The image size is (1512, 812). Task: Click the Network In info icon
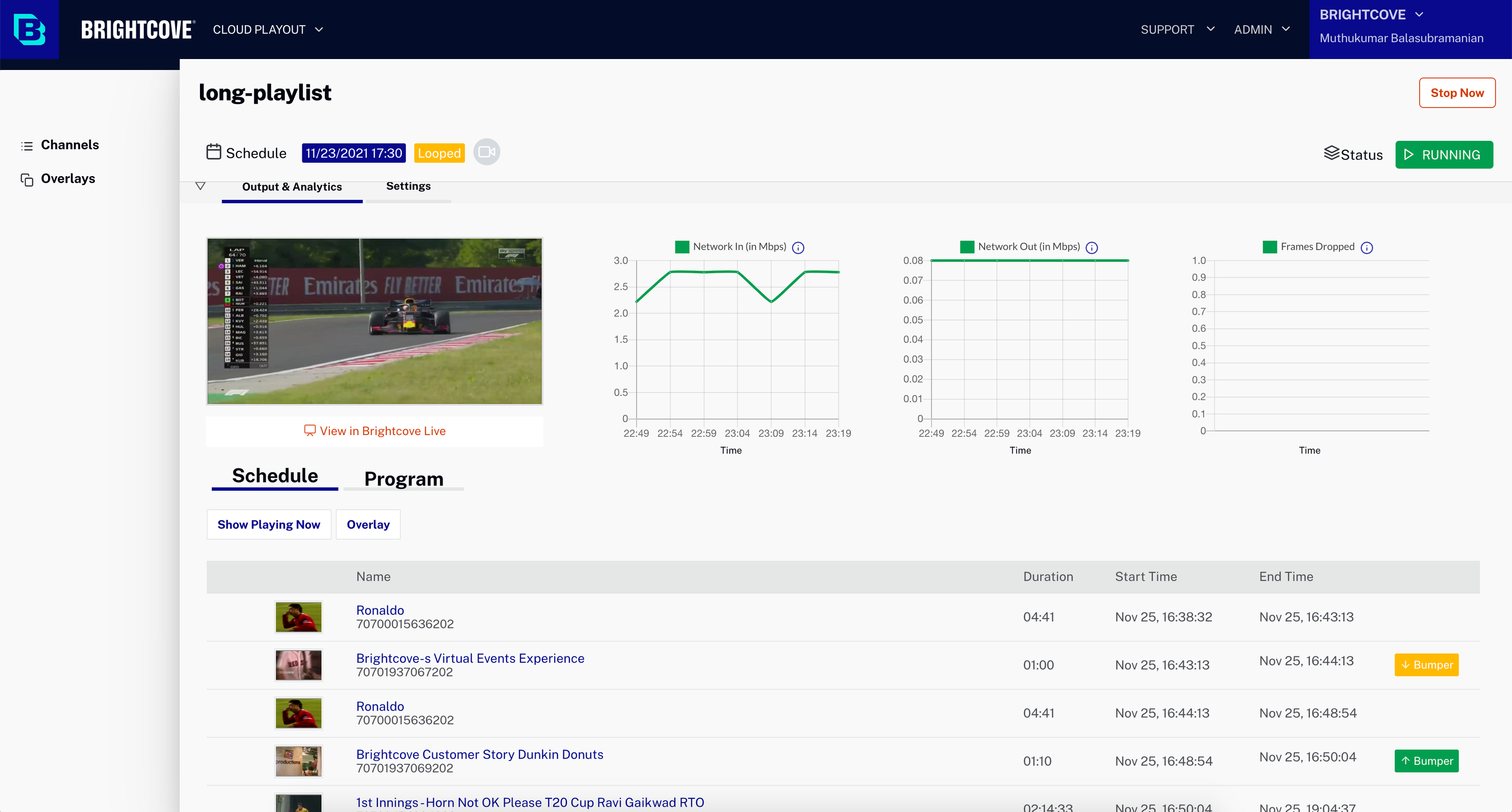(798, 247)
